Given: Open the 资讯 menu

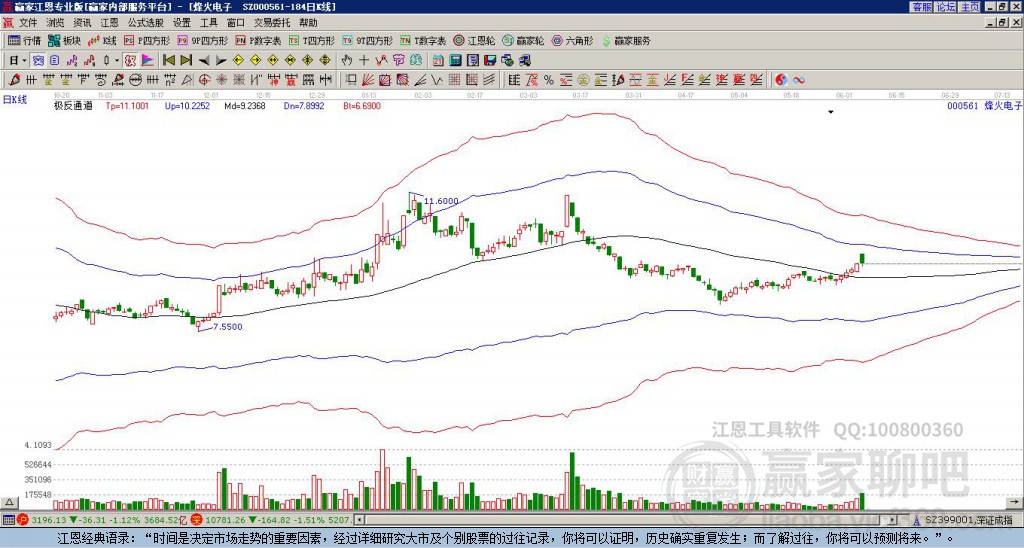Looking at the screenshot, I should pyautogui.click(x=82, y=23).
